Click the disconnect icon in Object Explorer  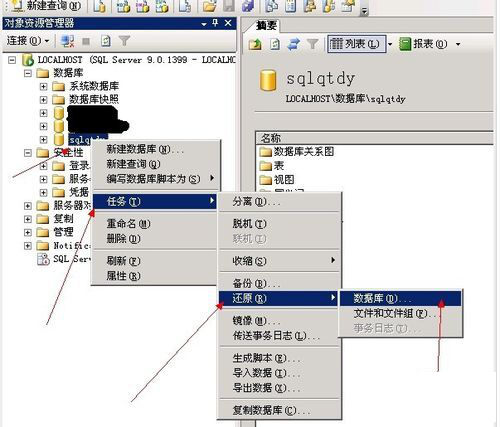[x=67, y=41]
